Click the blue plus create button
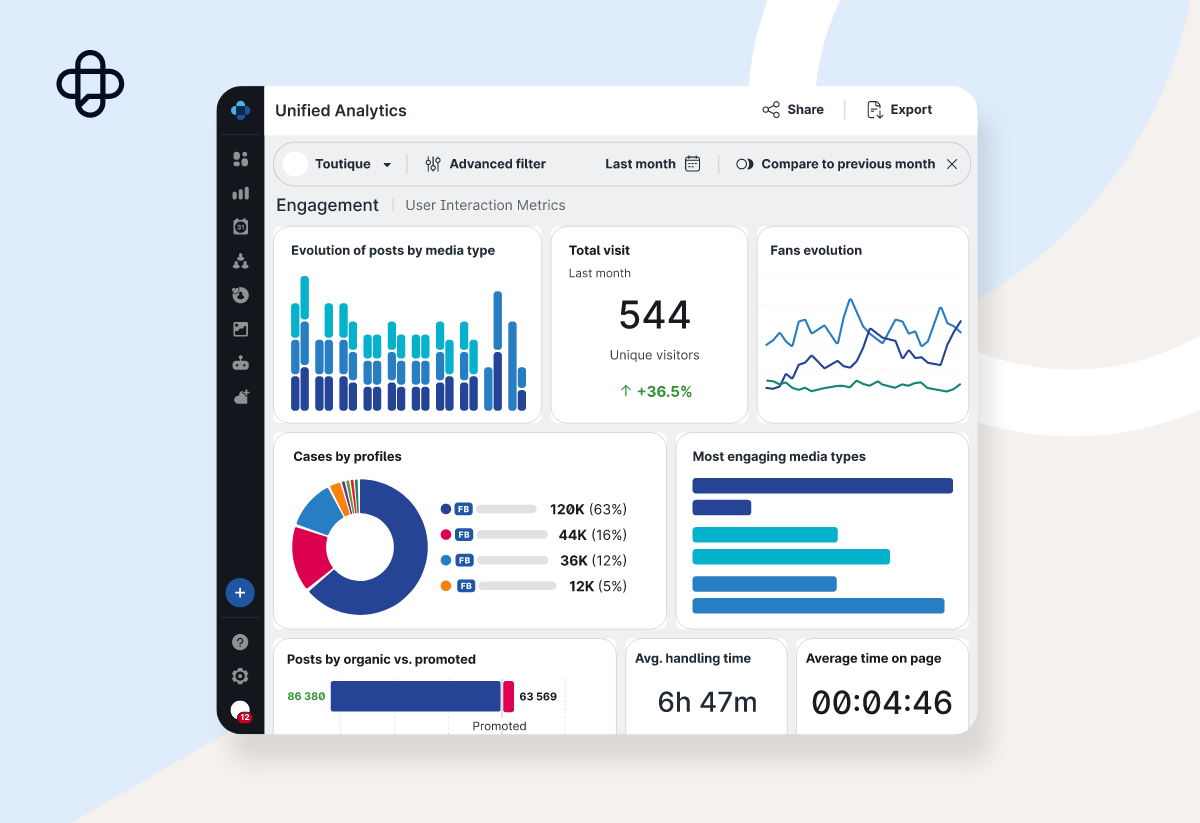 [x=240, y=593]
